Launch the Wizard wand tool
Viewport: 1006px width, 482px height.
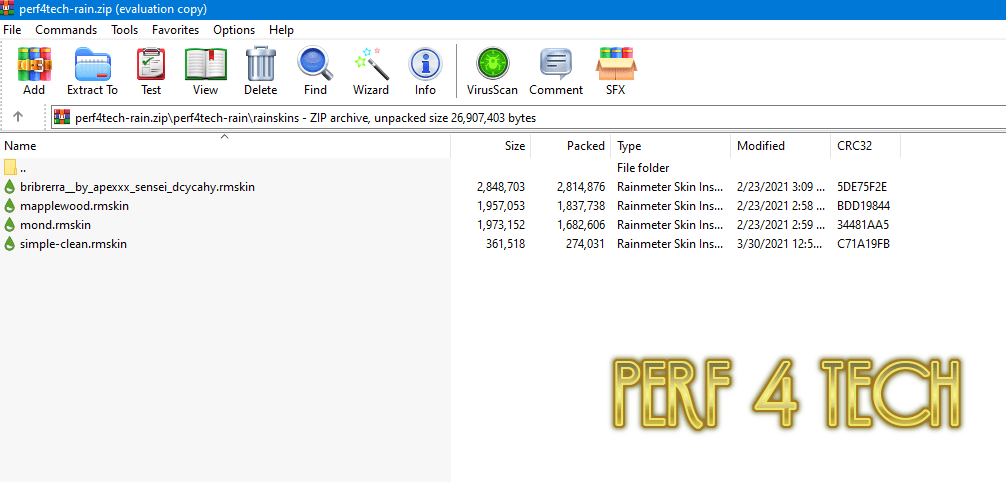tap(371, 64)
